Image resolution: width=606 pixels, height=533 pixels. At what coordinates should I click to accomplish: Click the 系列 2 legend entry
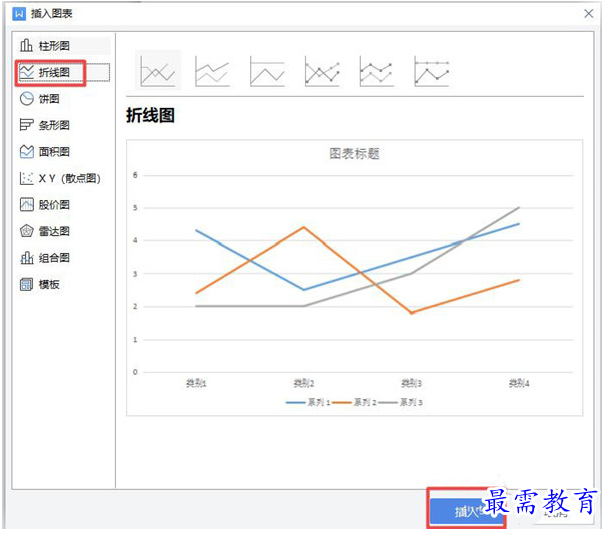[x=354, y=402]
